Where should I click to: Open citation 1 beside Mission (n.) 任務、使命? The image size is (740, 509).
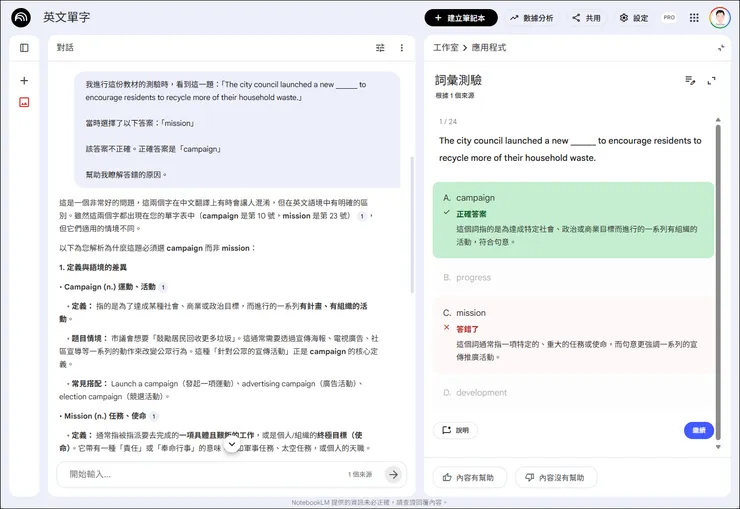[x=153, y=416]
